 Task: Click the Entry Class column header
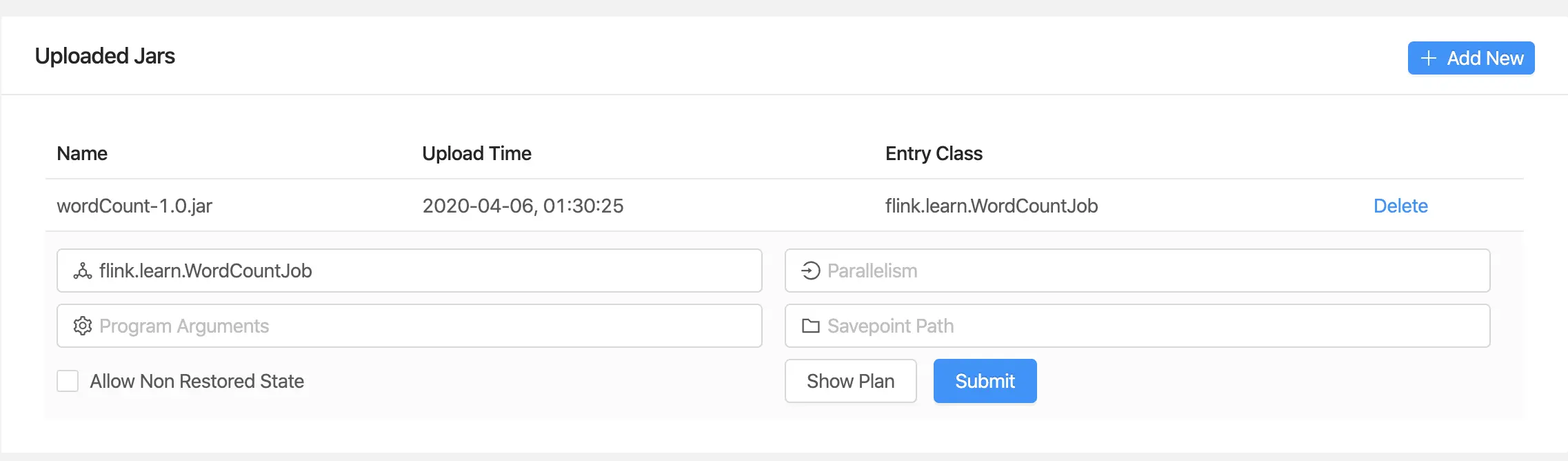[934, 153]
